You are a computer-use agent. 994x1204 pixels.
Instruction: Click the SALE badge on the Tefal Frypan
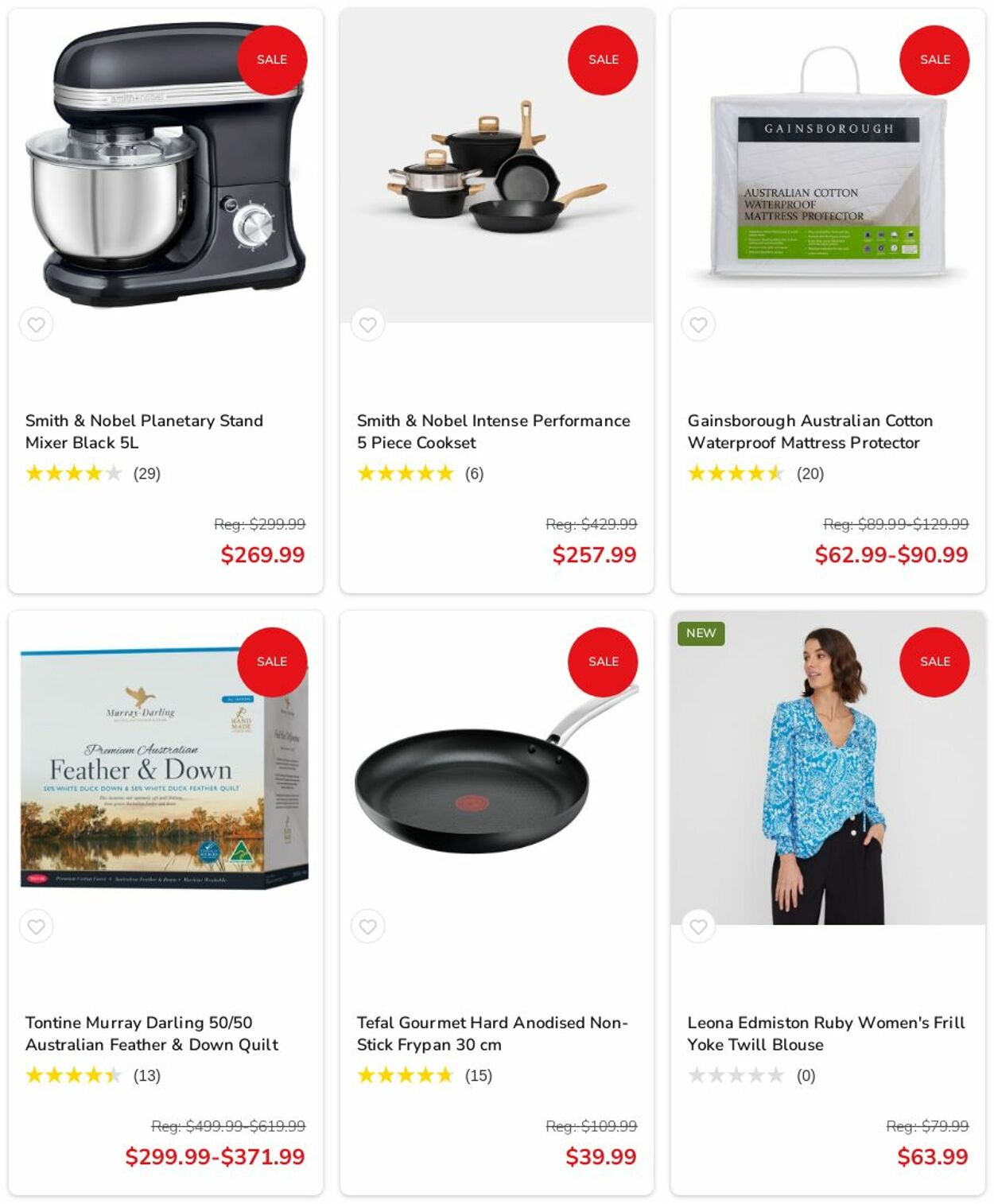[603, 662]
